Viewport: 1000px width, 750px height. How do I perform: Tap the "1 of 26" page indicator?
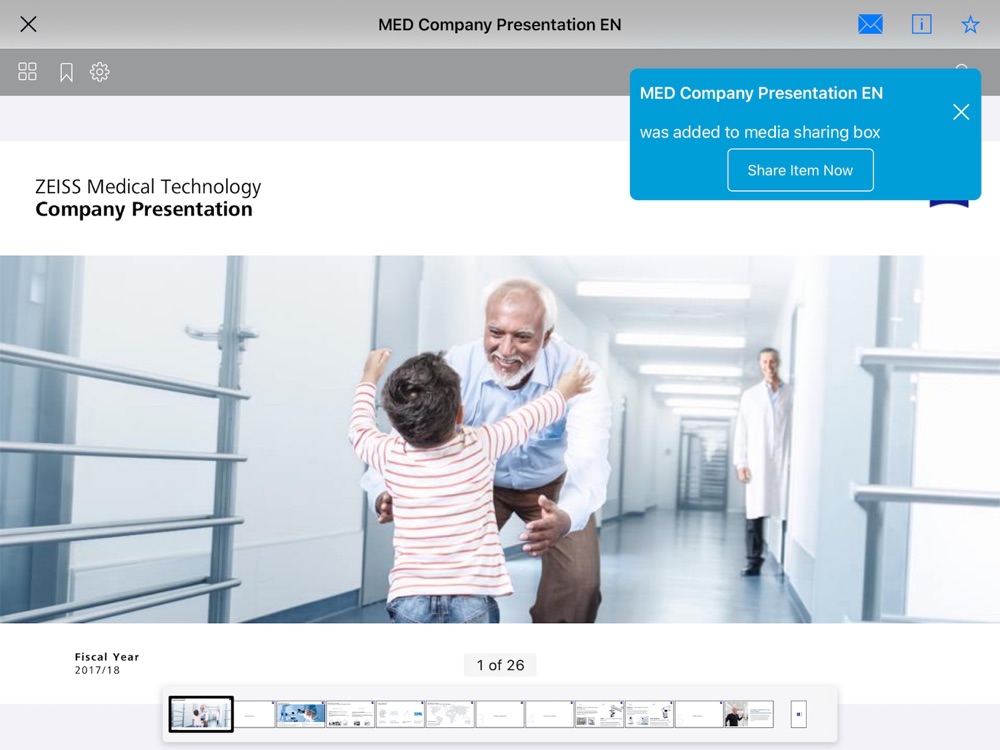(500, 665)
